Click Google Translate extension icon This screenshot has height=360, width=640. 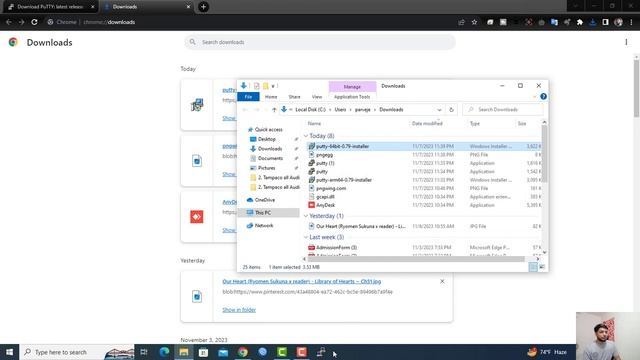[x=554, y=22]
